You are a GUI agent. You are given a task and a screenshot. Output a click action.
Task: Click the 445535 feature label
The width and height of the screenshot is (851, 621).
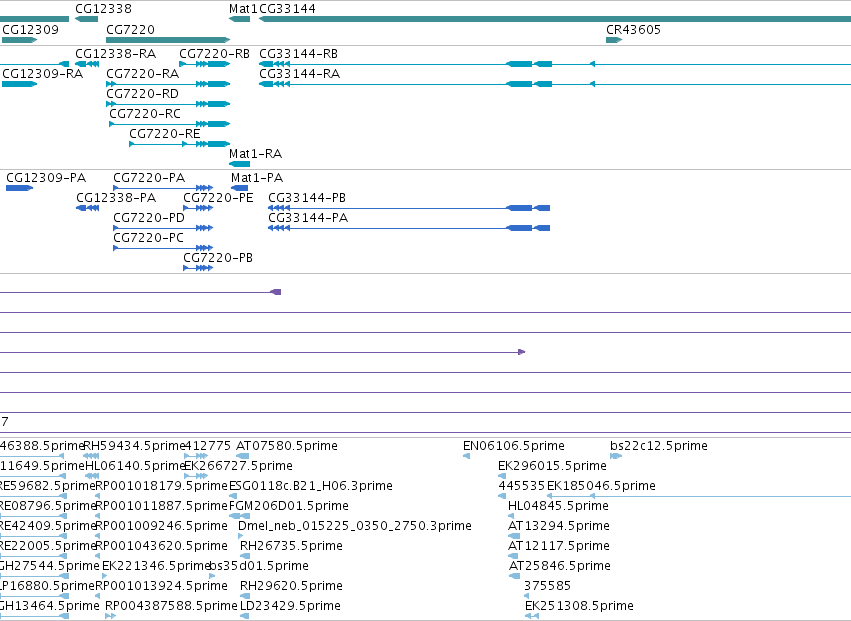pyautogui.click(x=522, y=486)
